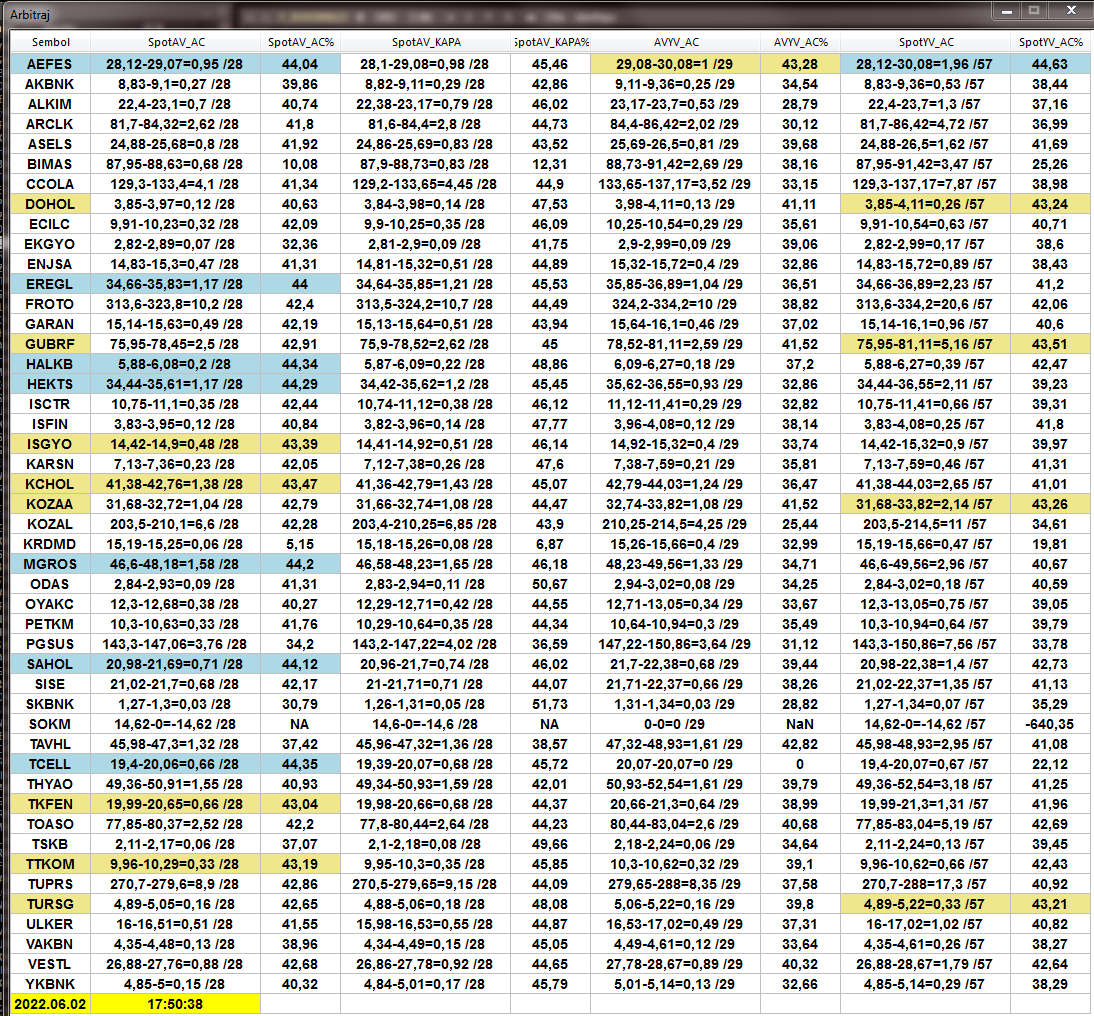Select the TCELL symbol cell
The height and width of the screenshot is (1016, 1094).
50,764
